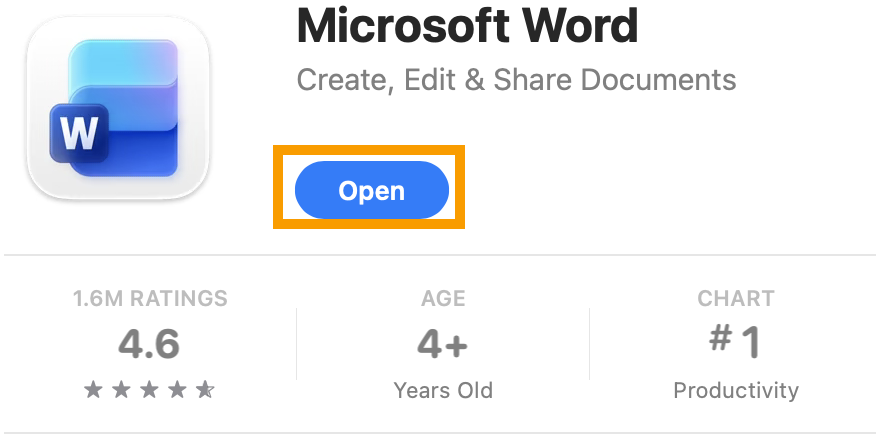
Task: Click the #1 chart ranking
Action: [736, 343]
